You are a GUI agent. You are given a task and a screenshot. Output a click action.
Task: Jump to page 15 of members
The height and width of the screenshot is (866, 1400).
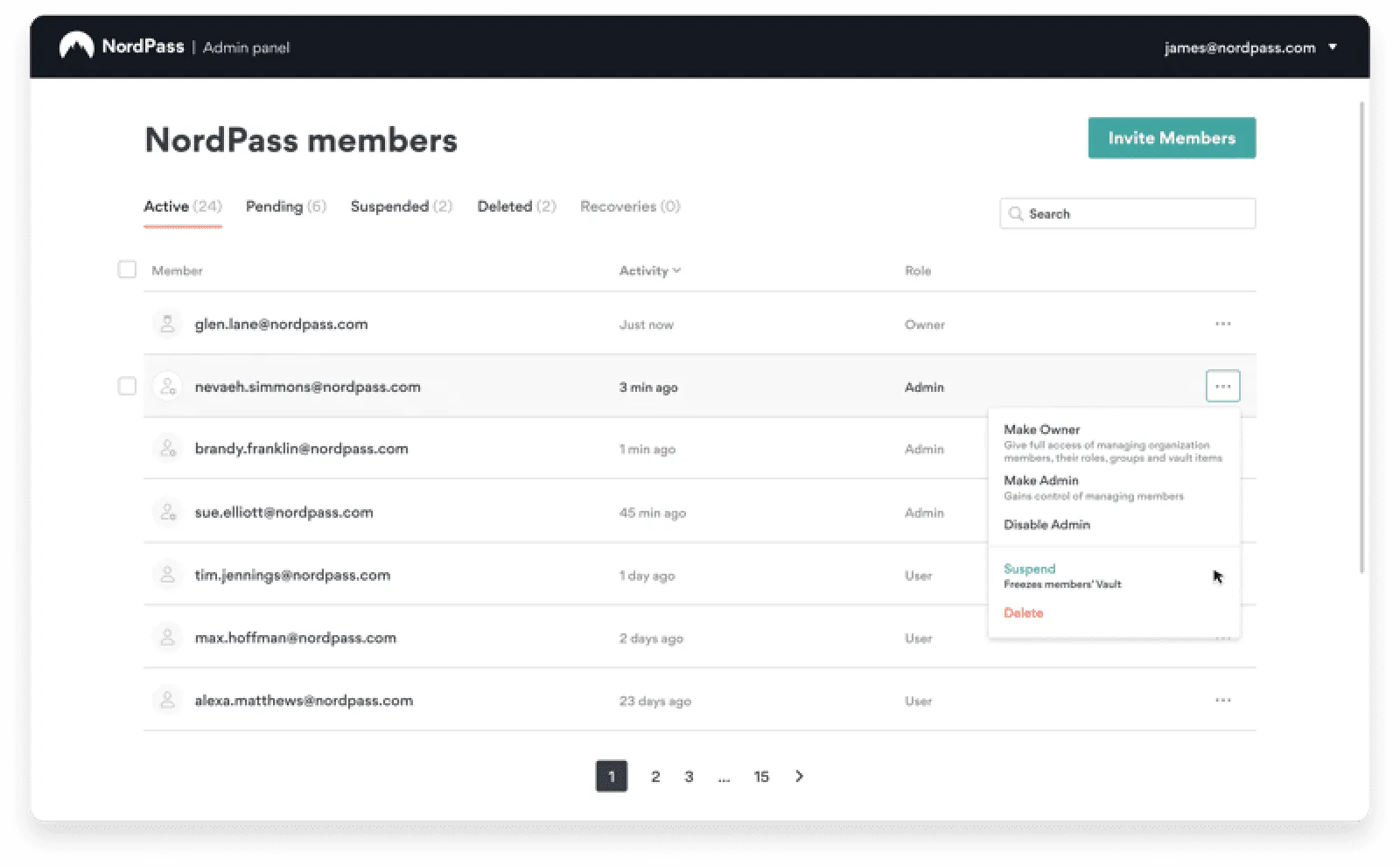pos(761,777)
